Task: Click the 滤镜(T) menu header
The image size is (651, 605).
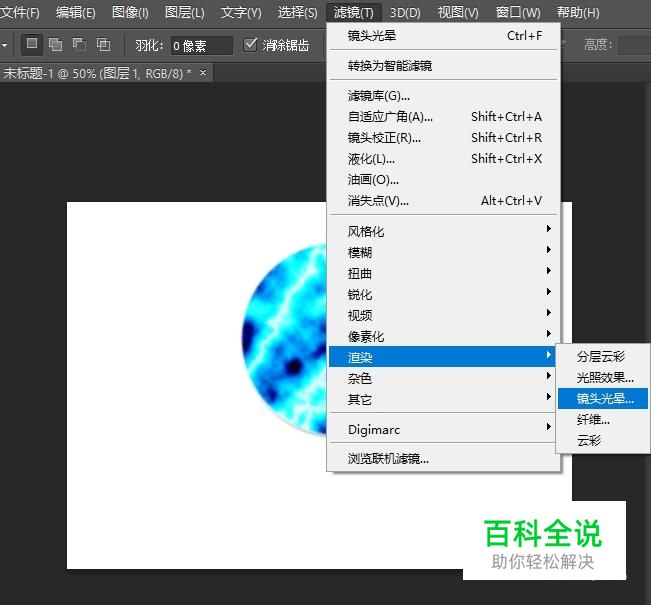Action: tap(354, 12)
